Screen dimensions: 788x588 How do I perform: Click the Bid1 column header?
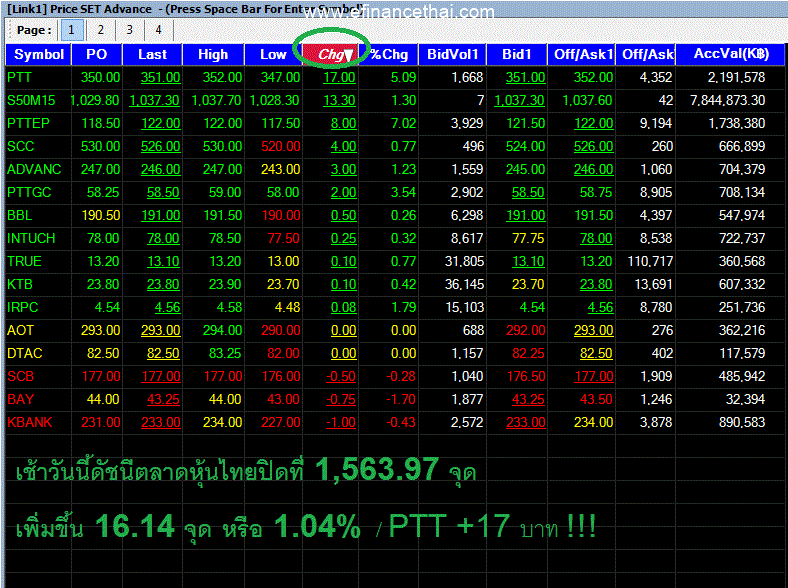[517, 54]
